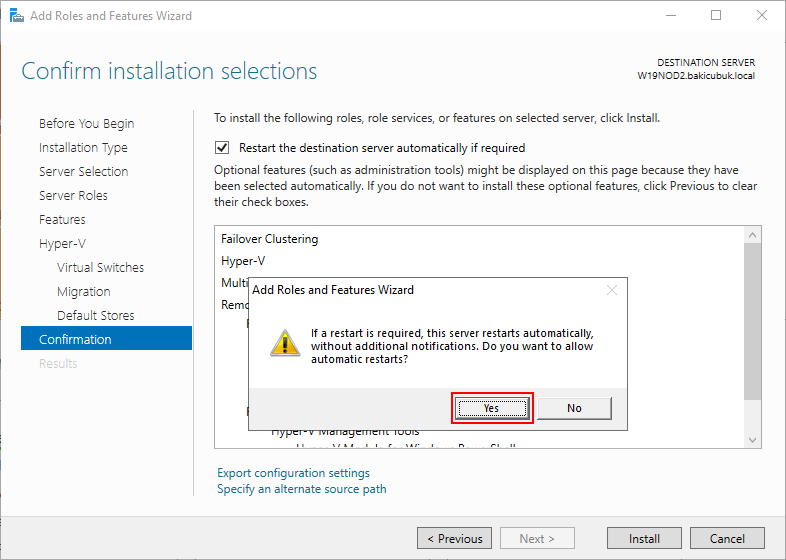786x560 pixels.
Task: Click Failover Clustering in the list
Action: pyautogui.click(x=270, y=239)
